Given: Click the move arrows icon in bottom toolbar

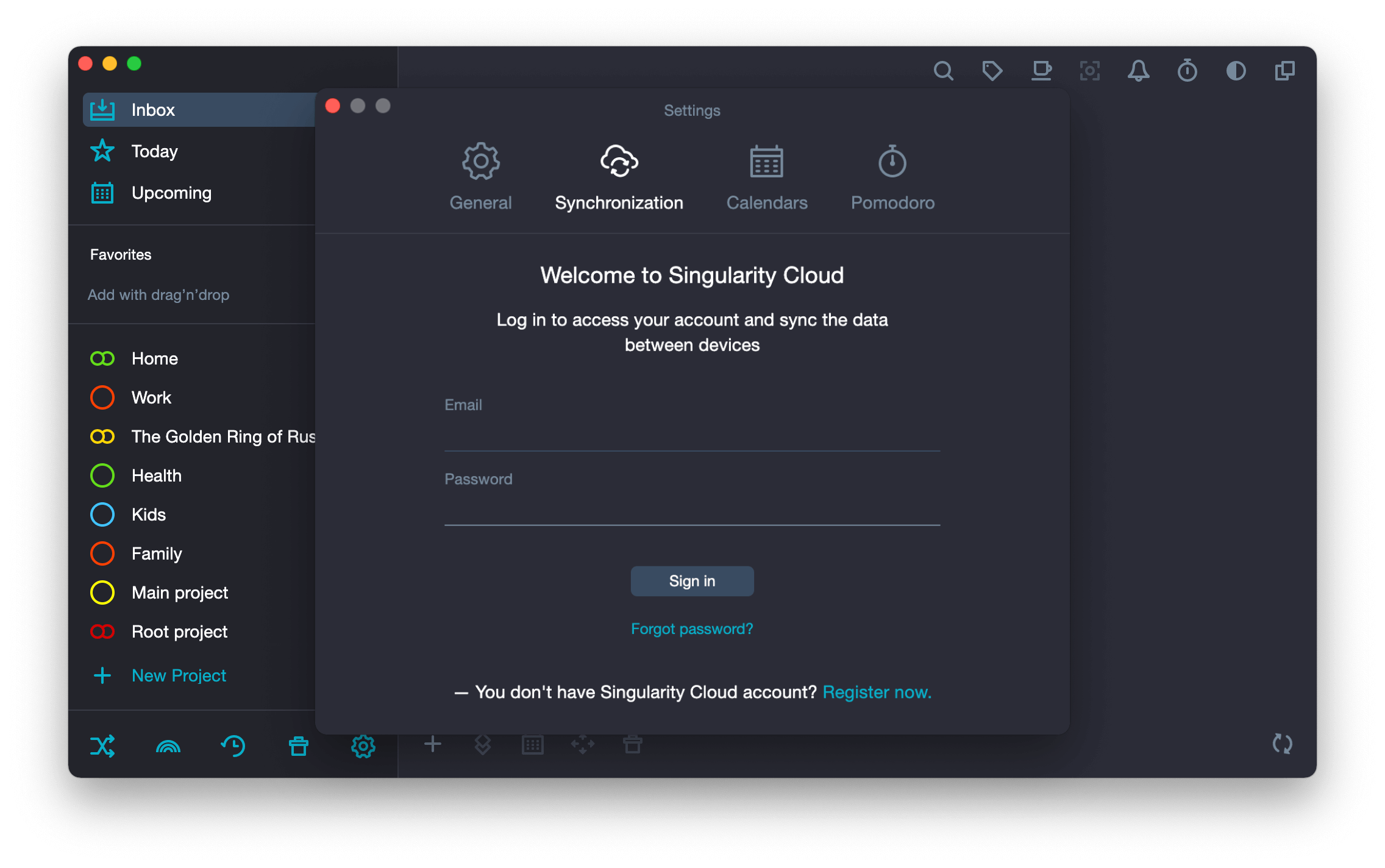Looking at the screenshot, I should [x=582, y=744].
